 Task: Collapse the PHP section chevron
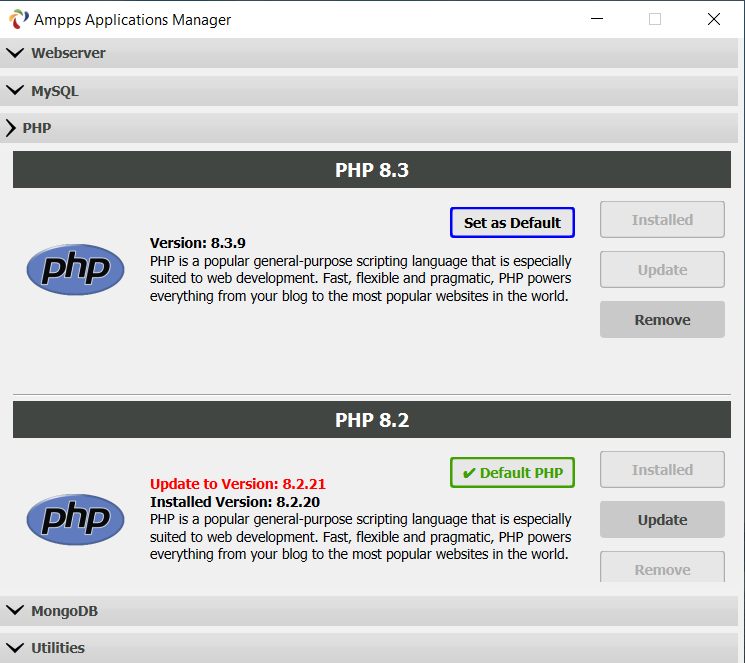tap(10, 128)
